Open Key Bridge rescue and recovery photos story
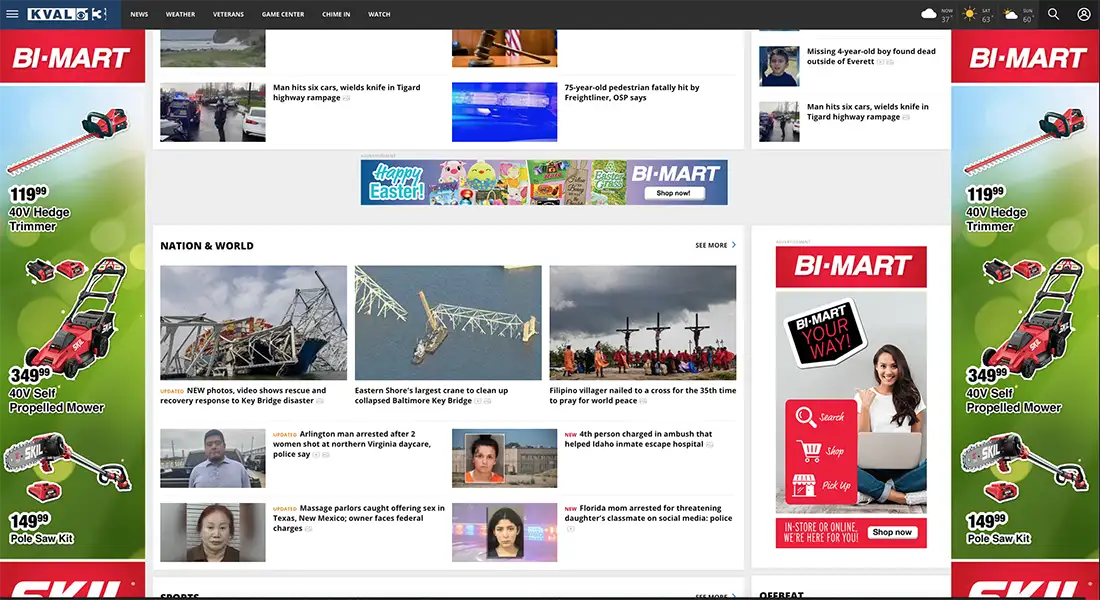The height and width of the screenshot is (600, 1100). point(244,396)
